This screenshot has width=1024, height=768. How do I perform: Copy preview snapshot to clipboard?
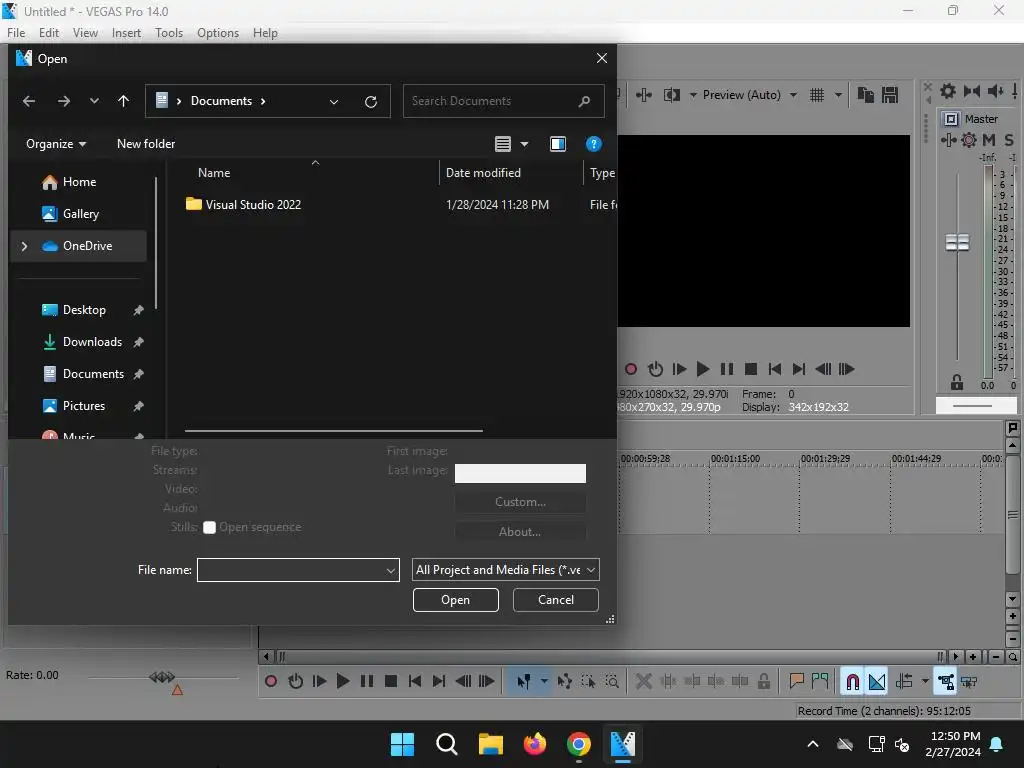click(x=865, y=95)
